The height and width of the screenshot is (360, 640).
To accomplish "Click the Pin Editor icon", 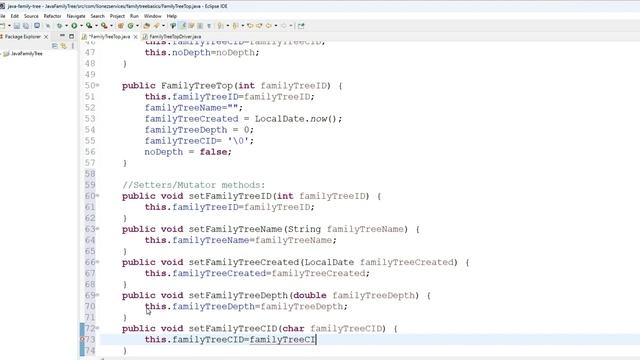I will pos(301,26).
